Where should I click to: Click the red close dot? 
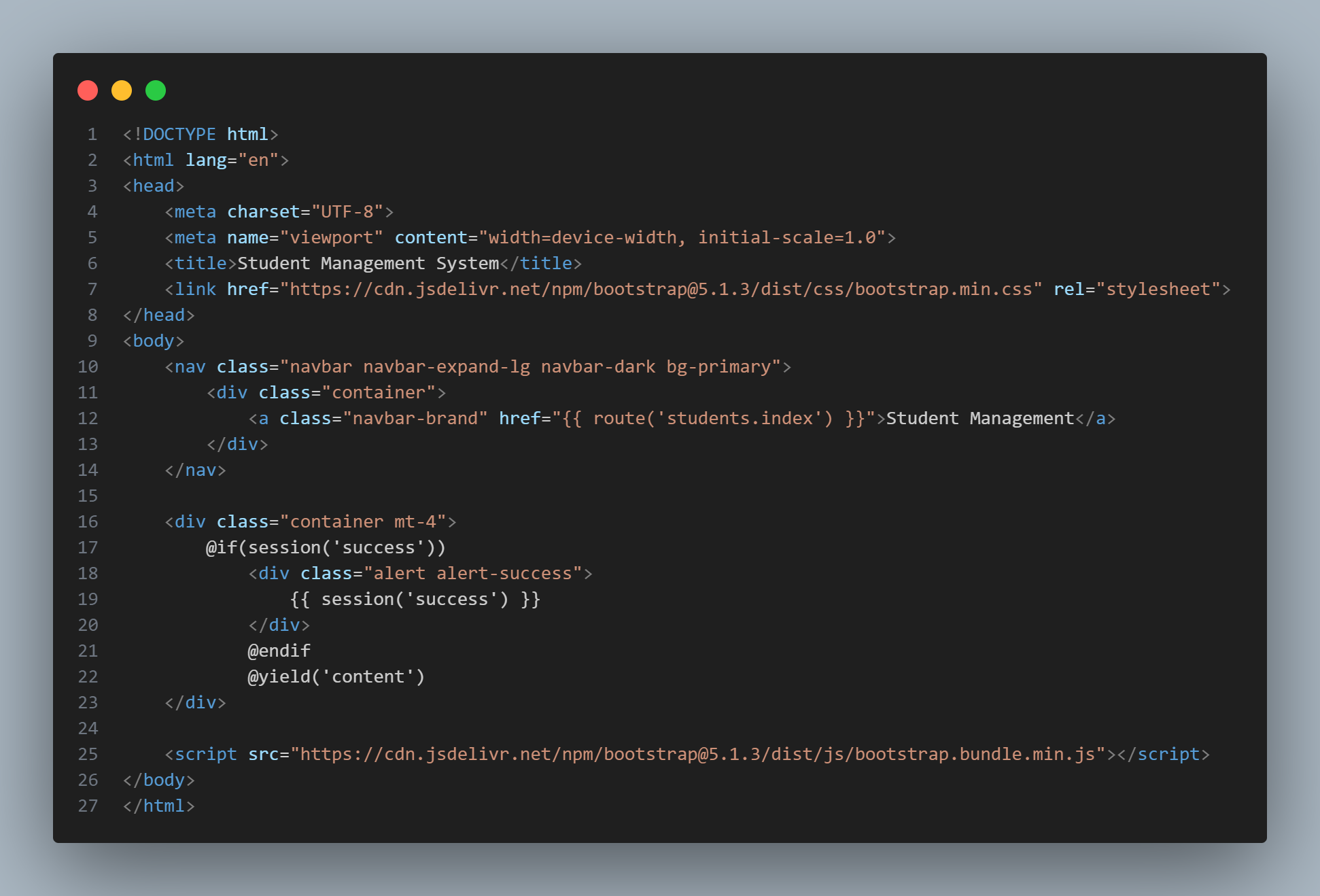[x=88, y=90]
